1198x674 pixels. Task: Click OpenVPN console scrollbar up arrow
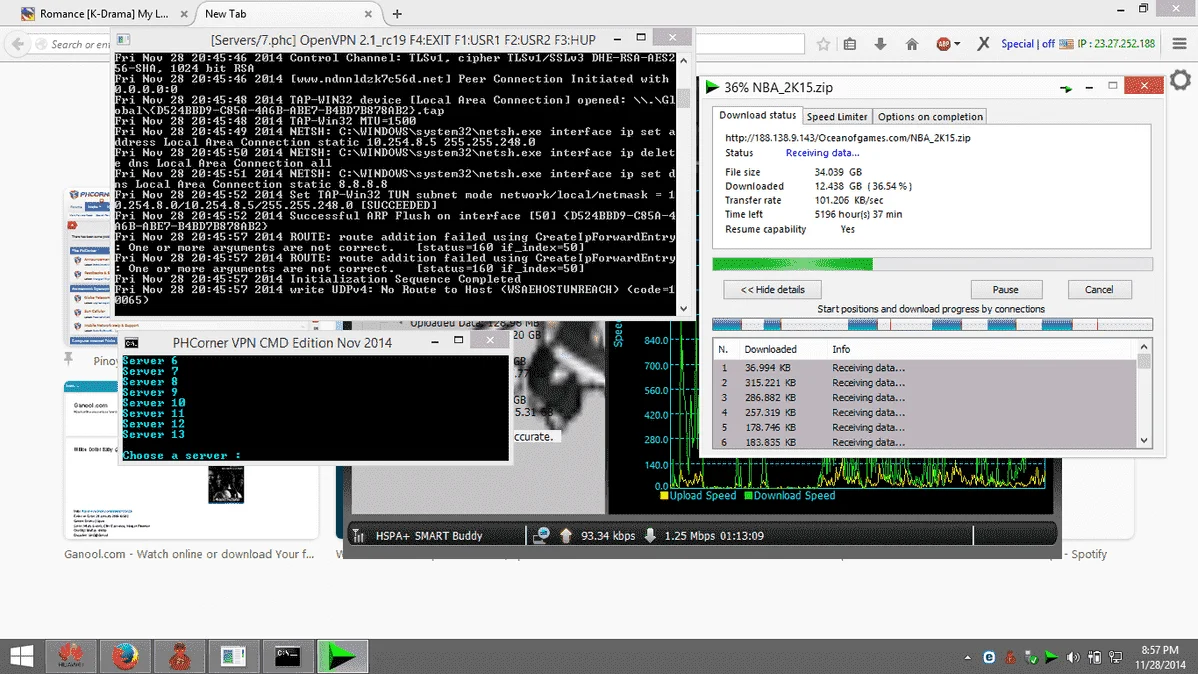[684, 60]
